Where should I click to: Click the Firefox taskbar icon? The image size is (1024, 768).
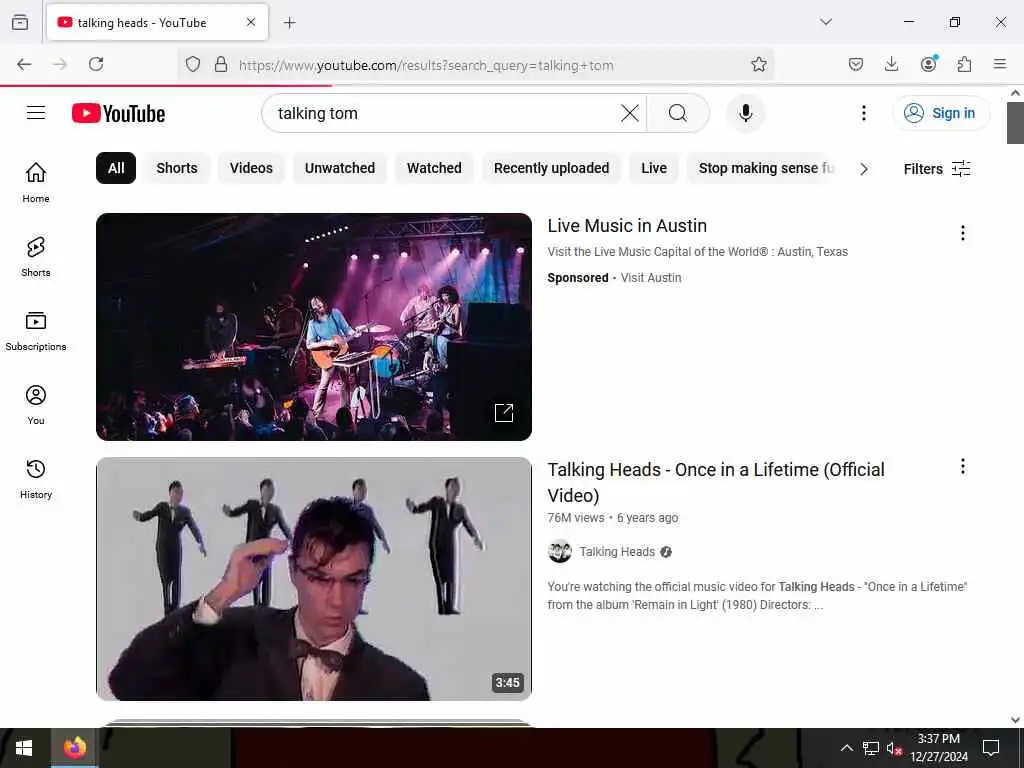click(x=74, y=748)
